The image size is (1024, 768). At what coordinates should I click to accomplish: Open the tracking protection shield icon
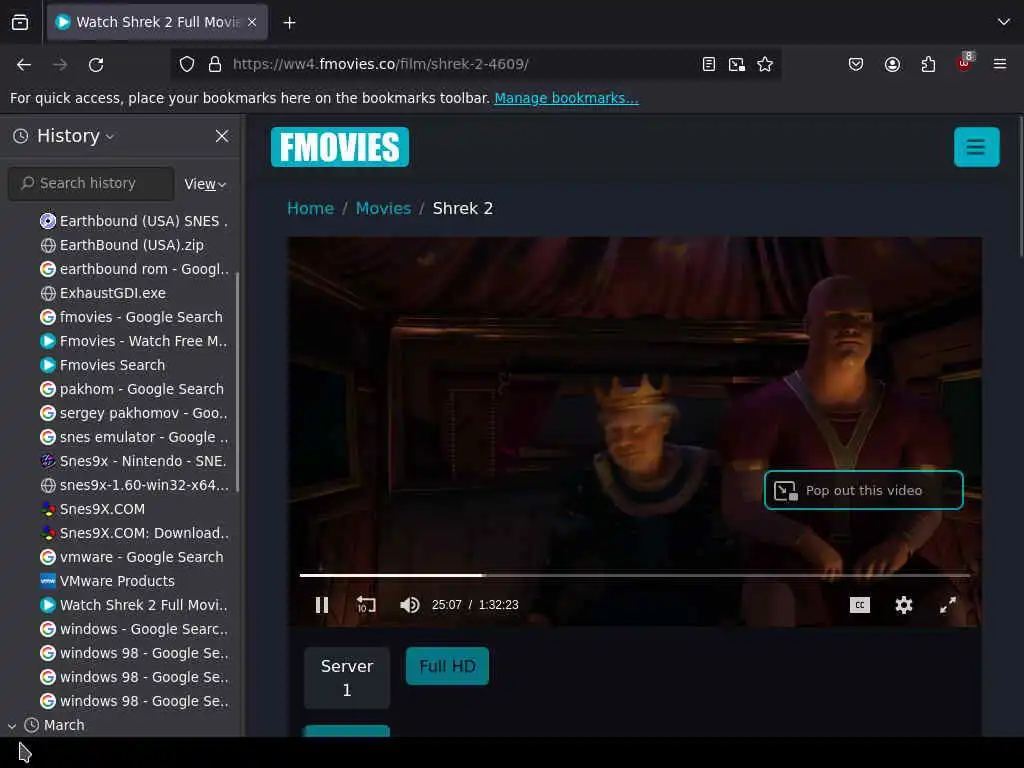187,64
